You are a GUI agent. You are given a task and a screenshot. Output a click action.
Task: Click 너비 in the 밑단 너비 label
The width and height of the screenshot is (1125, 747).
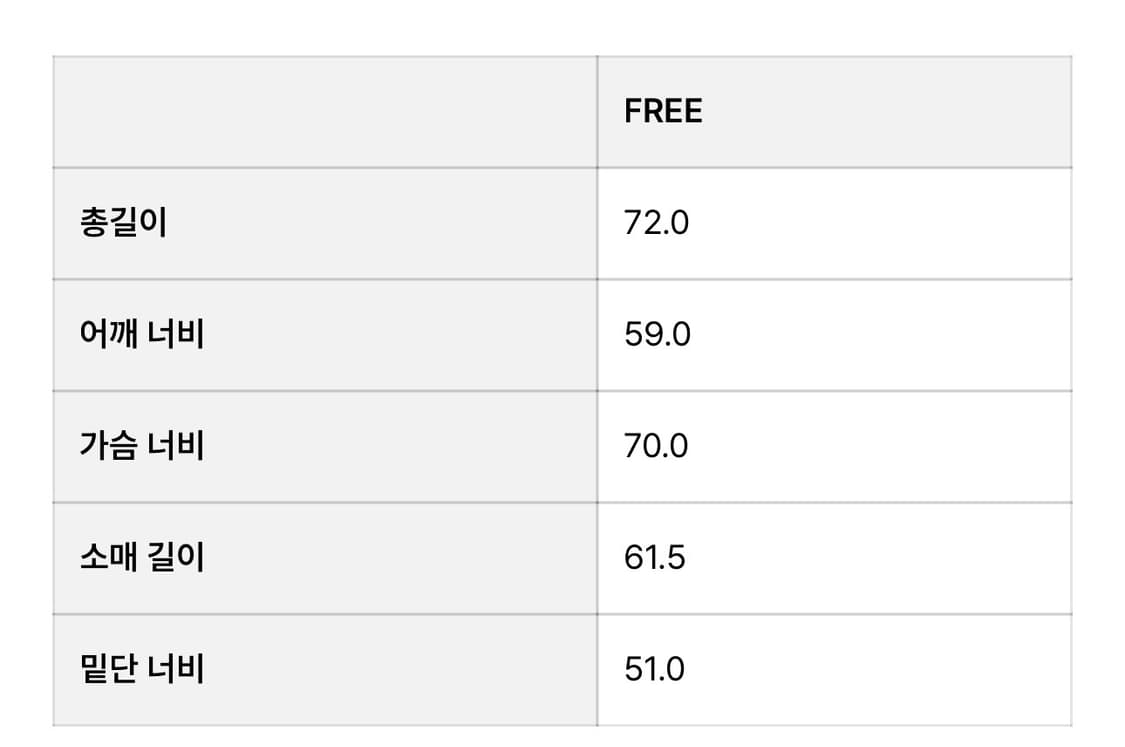point(174,668)
